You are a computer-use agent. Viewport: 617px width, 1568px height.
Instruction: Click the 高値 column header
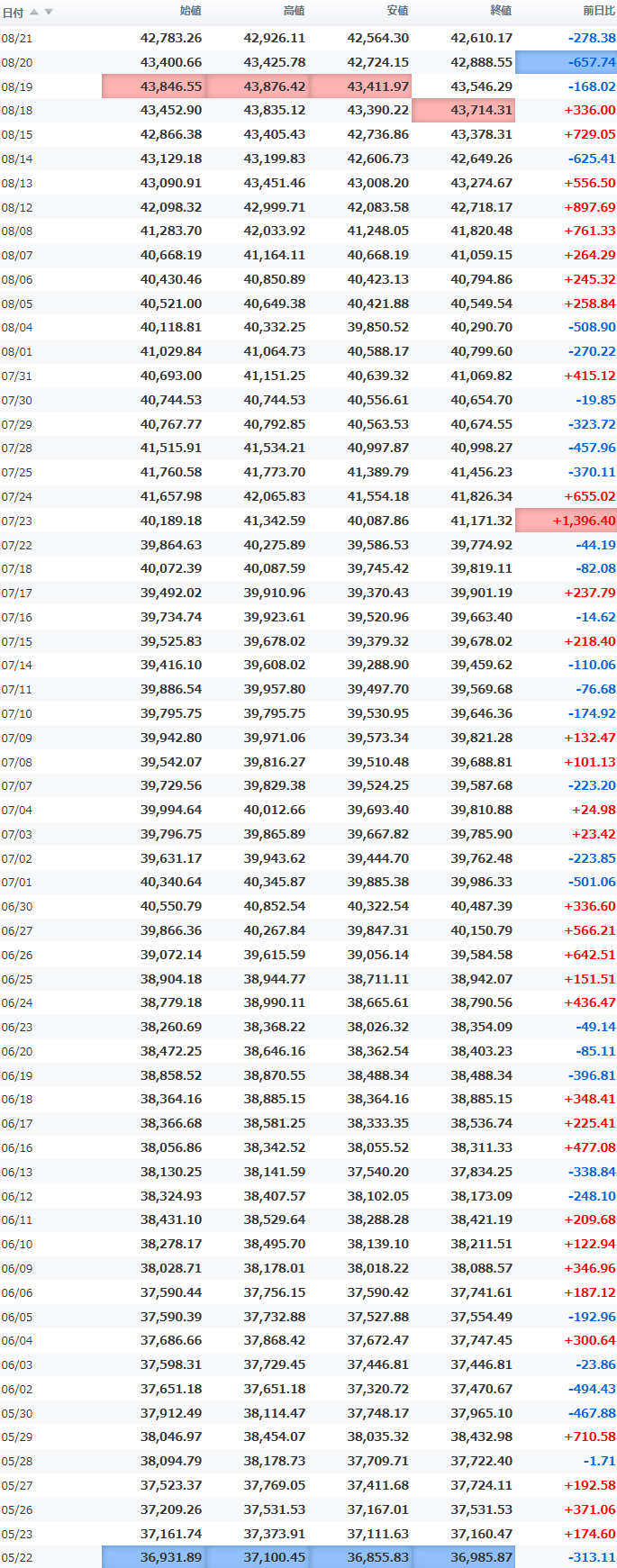tap(295, 11)
